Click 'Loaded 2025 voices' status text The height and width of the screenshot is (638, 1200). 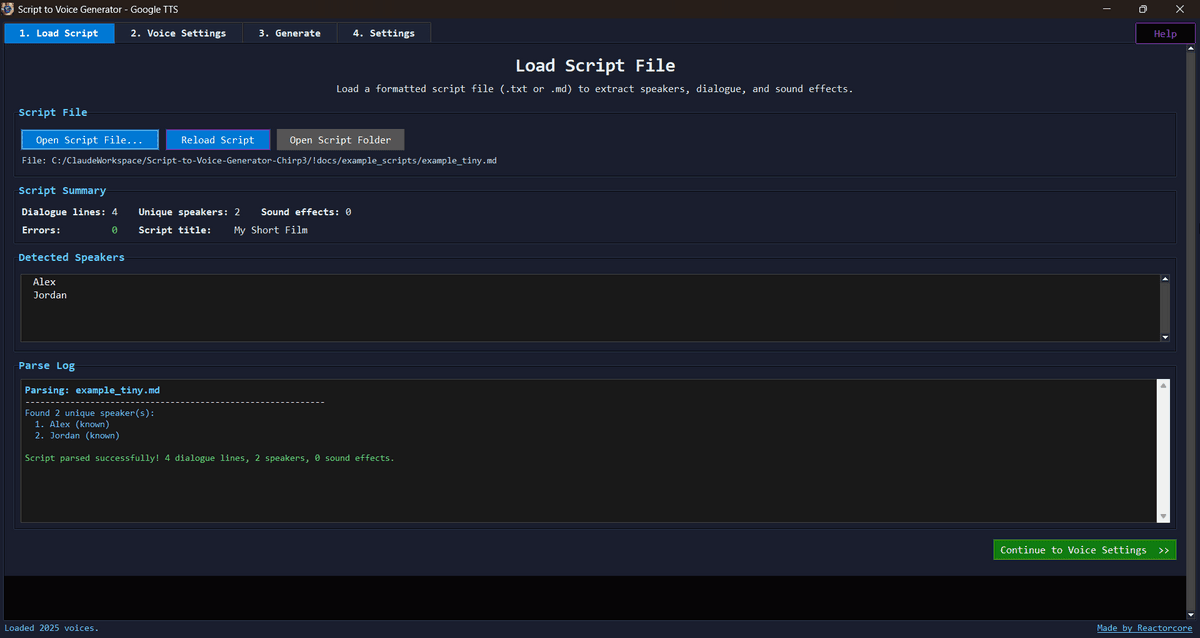coord(52,628)
